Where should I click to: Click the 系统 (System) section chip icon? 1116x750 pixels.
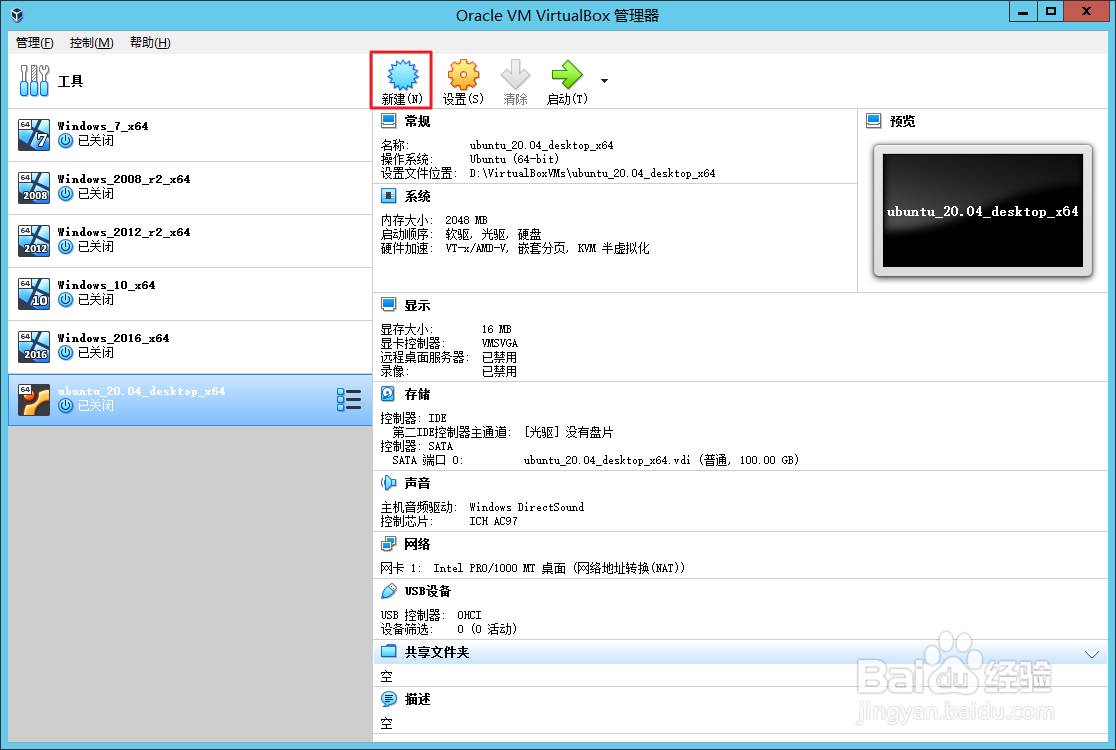[389, 196]
